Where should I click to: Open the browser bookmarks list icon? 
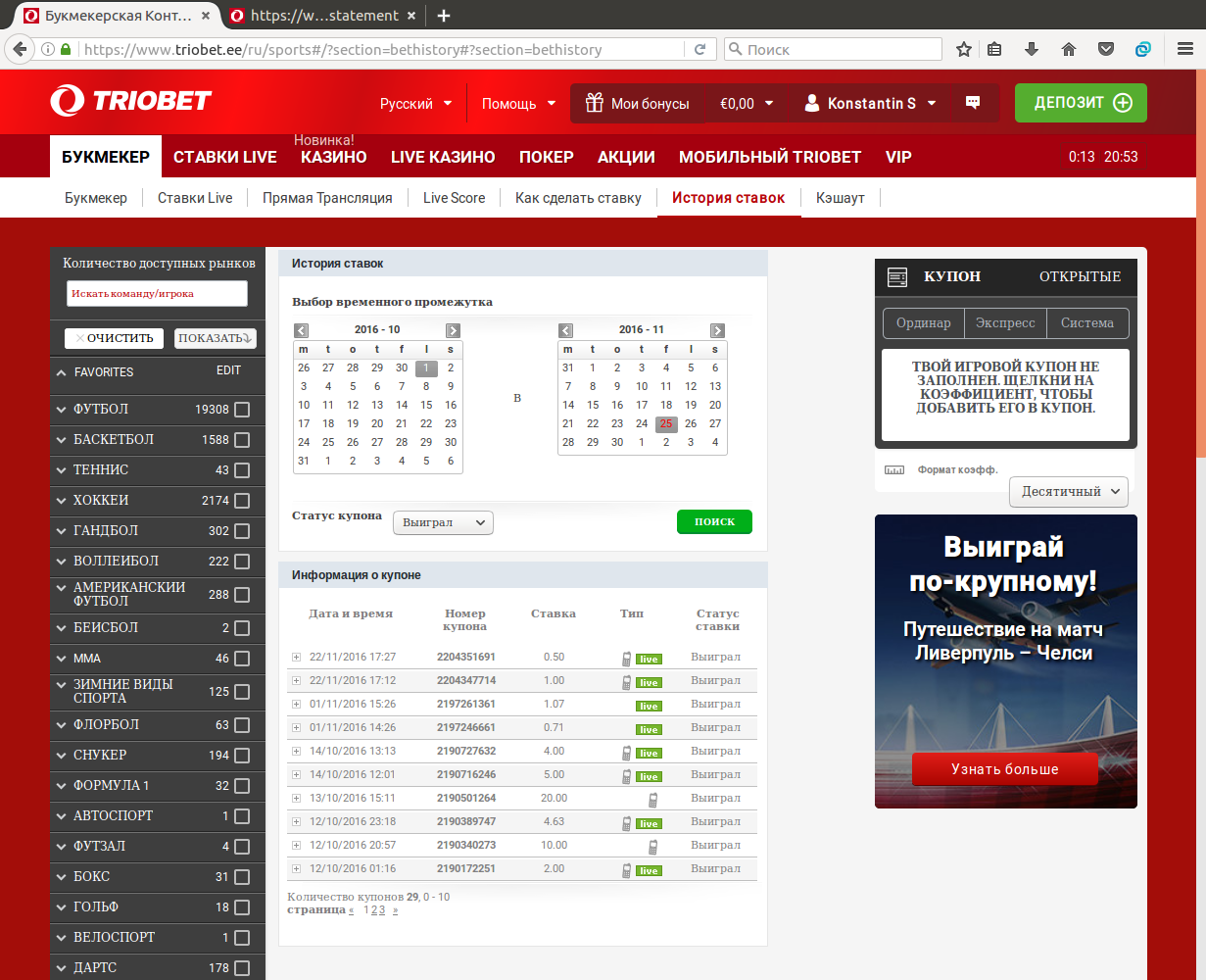[994, 49]
